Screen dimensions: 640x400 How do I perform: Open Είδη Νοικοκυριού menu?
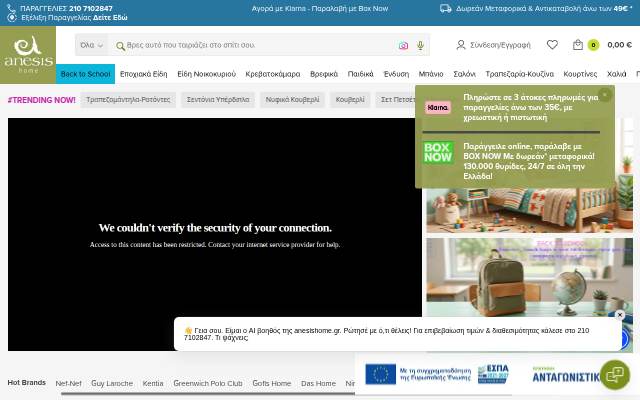[207, 74]
